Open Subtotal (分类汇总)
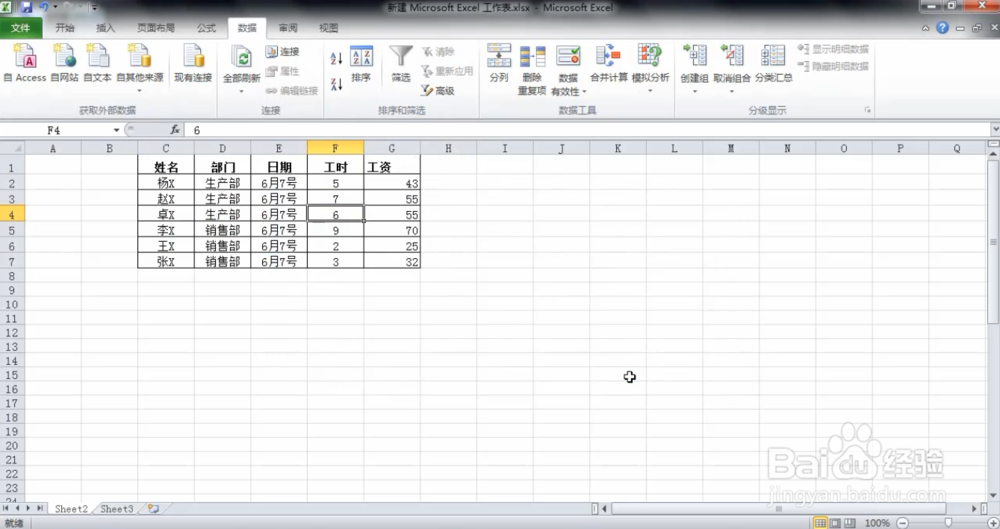This screenshot has height=529, width=1000. click(774, 63)
